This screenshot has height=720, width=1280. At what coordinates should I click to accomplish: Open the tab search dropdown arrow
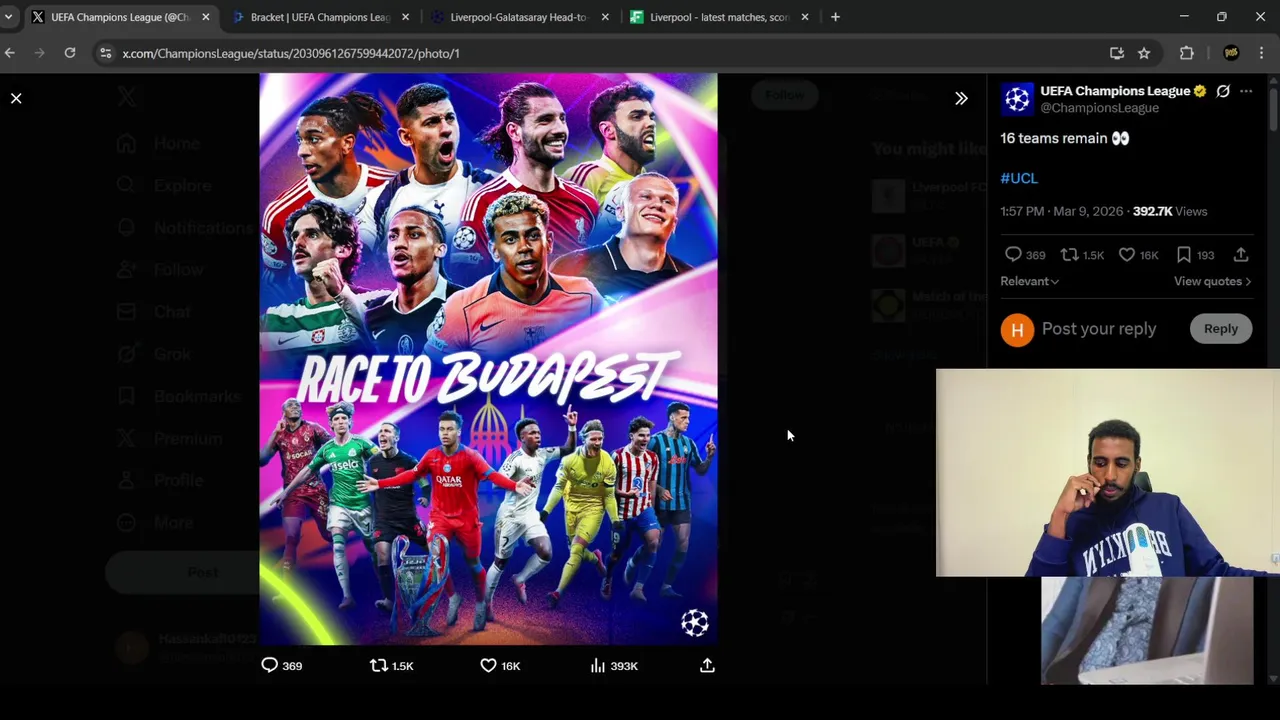point(8,17)
